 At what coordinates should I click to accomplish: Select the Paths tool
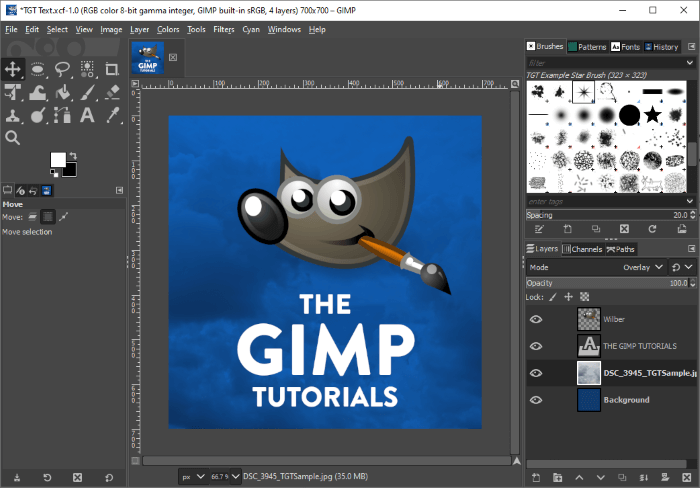(x=62, y=116)
